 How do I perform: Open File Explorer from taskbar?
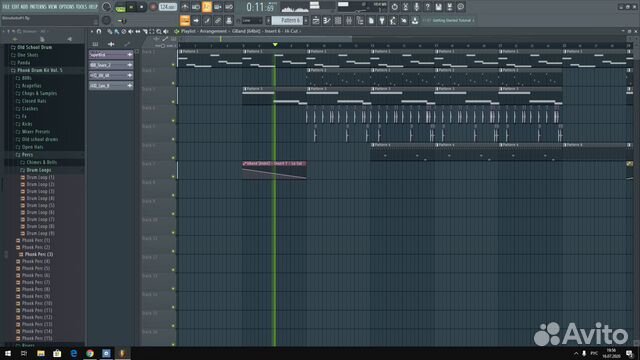40,353
